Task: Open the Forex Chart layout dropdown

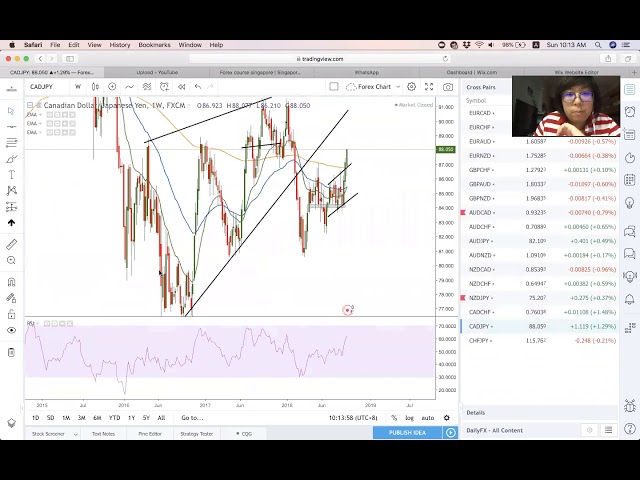Action: pyautogui.click(x=376, y=87)
